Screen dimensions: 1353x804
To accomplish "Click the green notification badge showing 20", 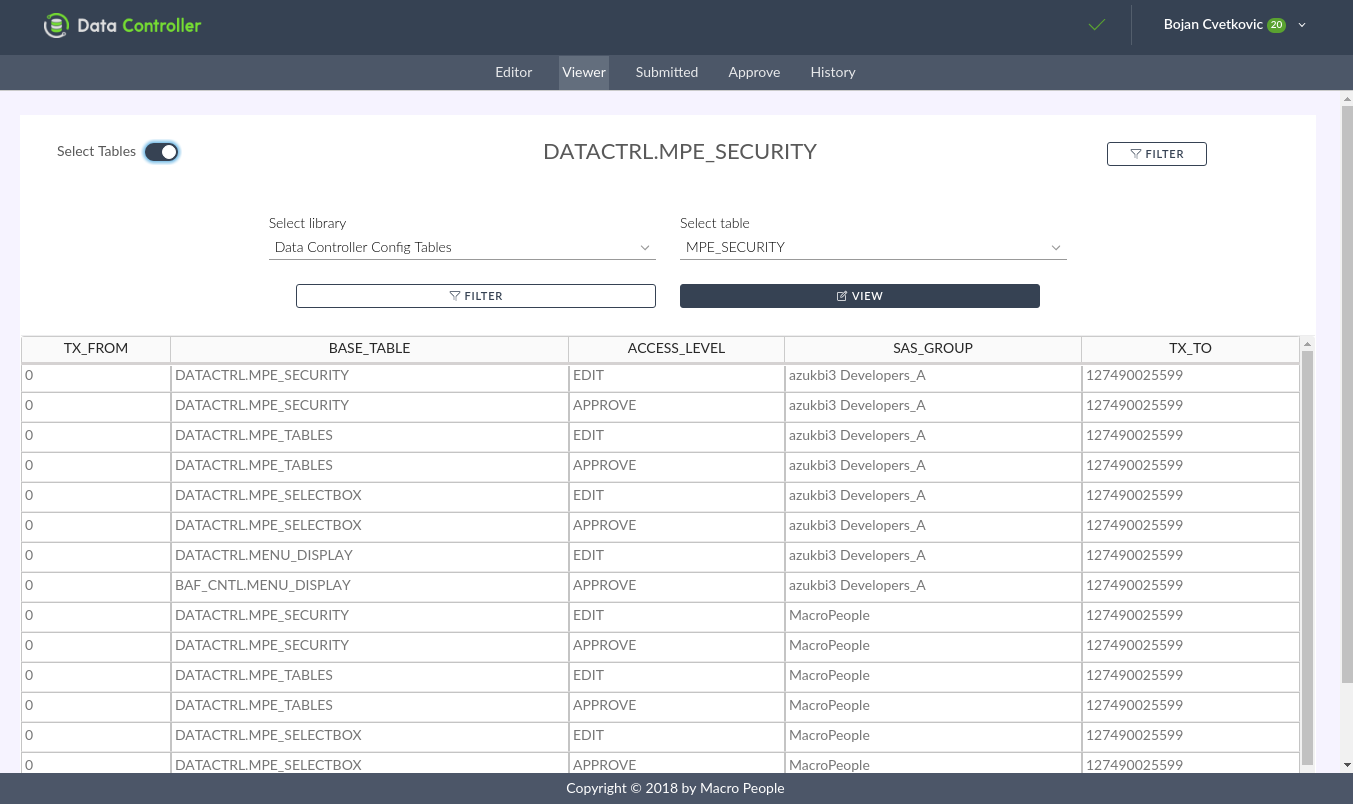I will pyautogui.click(x=1276, y=25).
